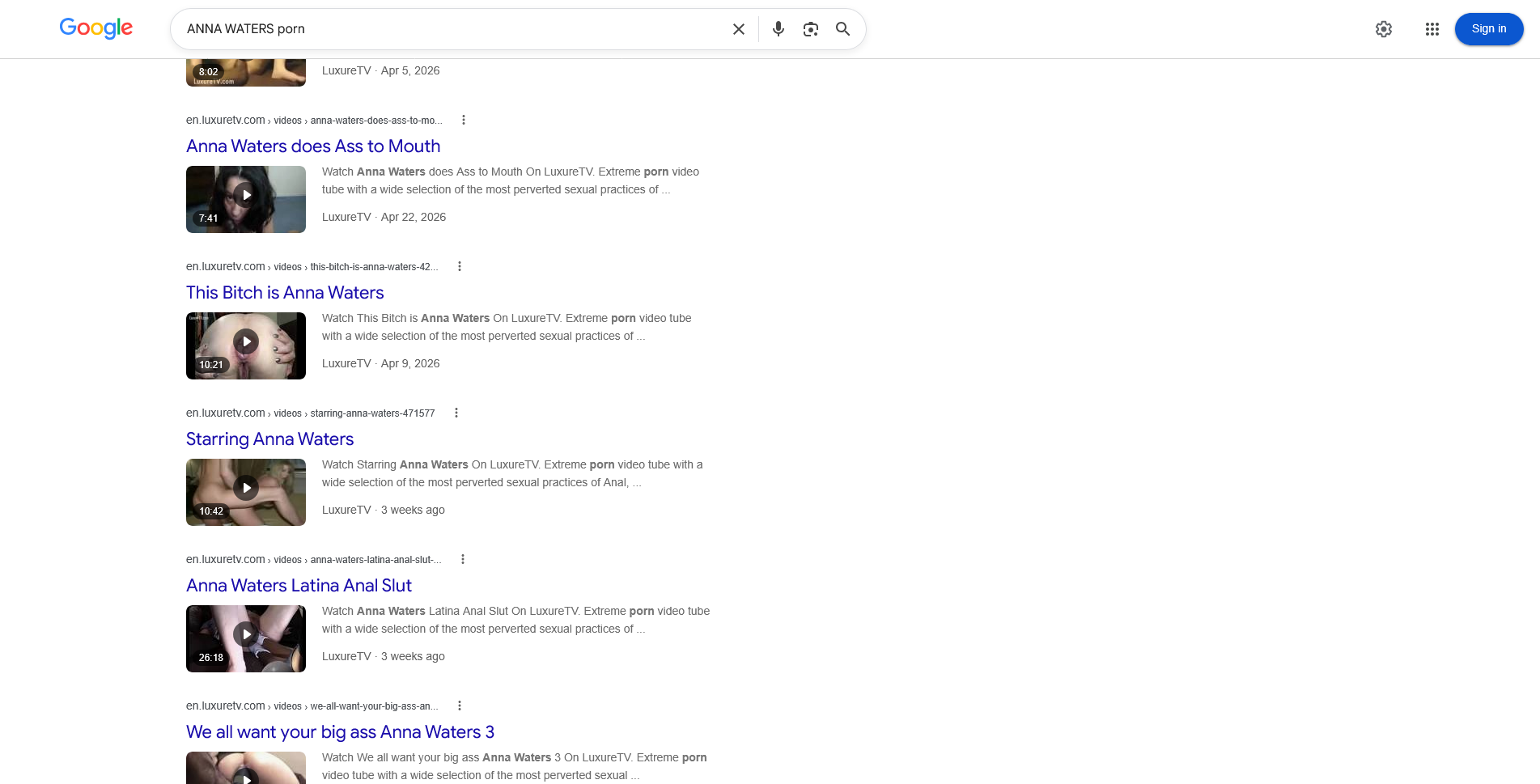Focus the Google search input field
Viewport: 1540px width, 784px height.
[453, 29]
